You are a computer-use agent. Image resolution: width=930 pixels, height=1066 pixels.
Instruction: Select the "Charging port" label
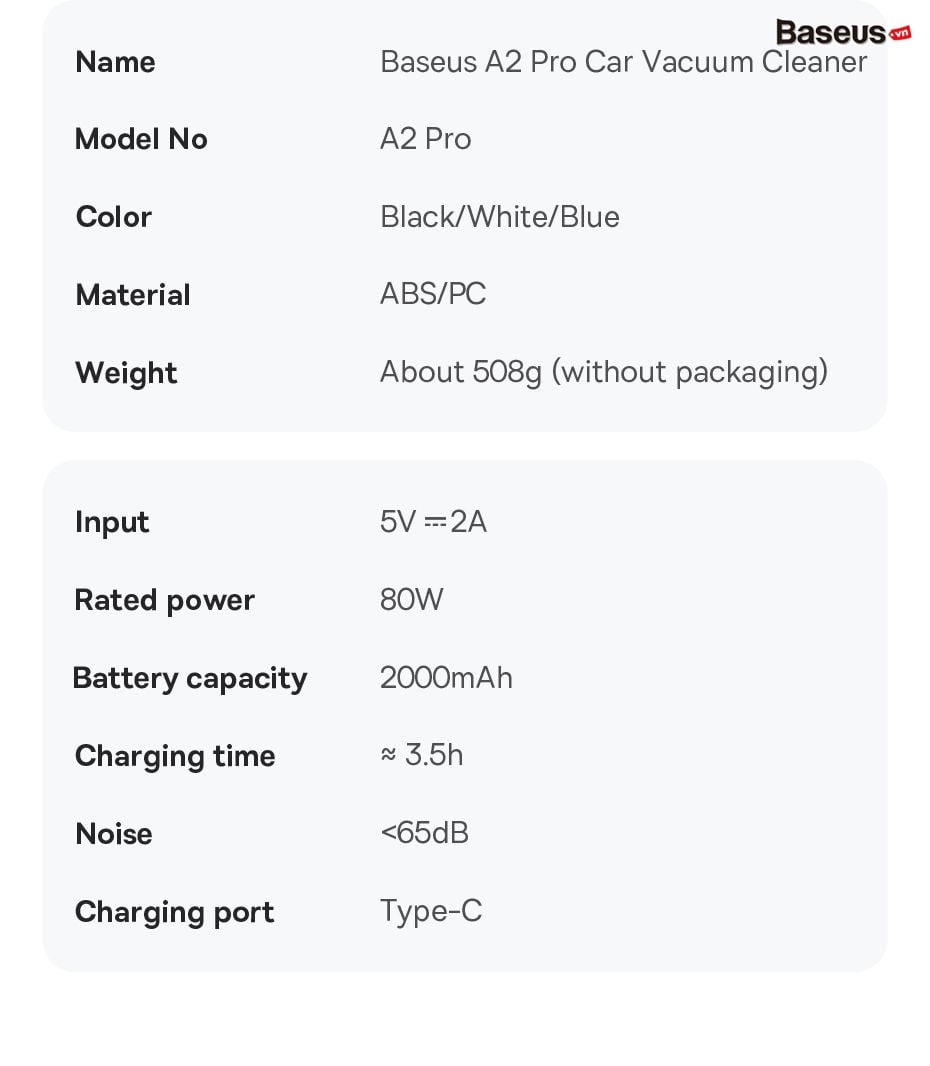(174, 912)
